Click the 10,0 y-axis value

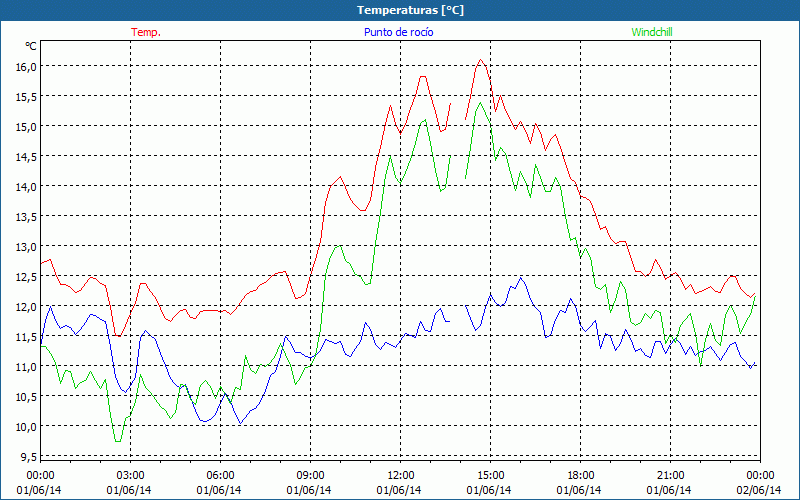tap(26, 427)
